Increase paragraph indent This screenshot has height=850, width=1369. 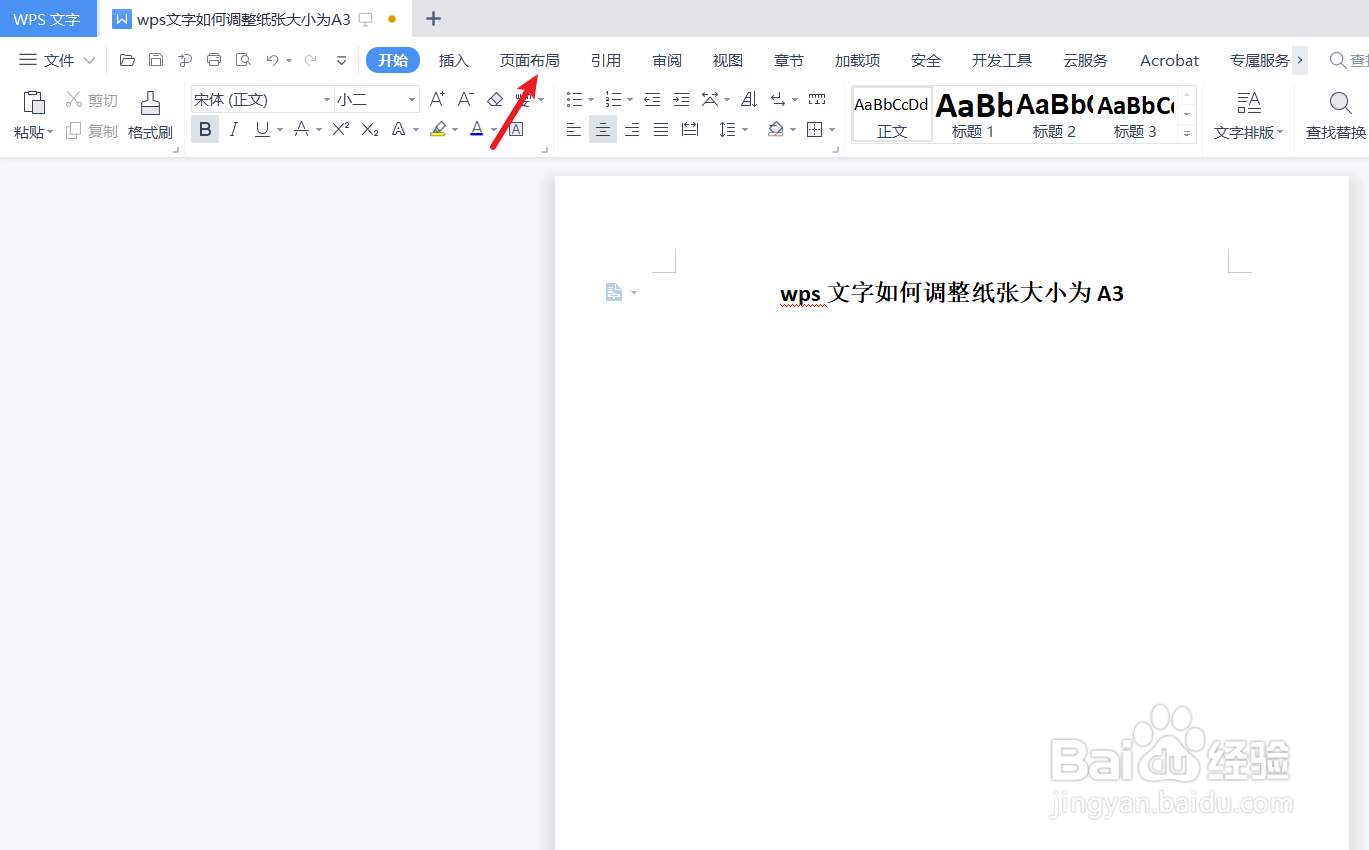click(x=681, y=99)
